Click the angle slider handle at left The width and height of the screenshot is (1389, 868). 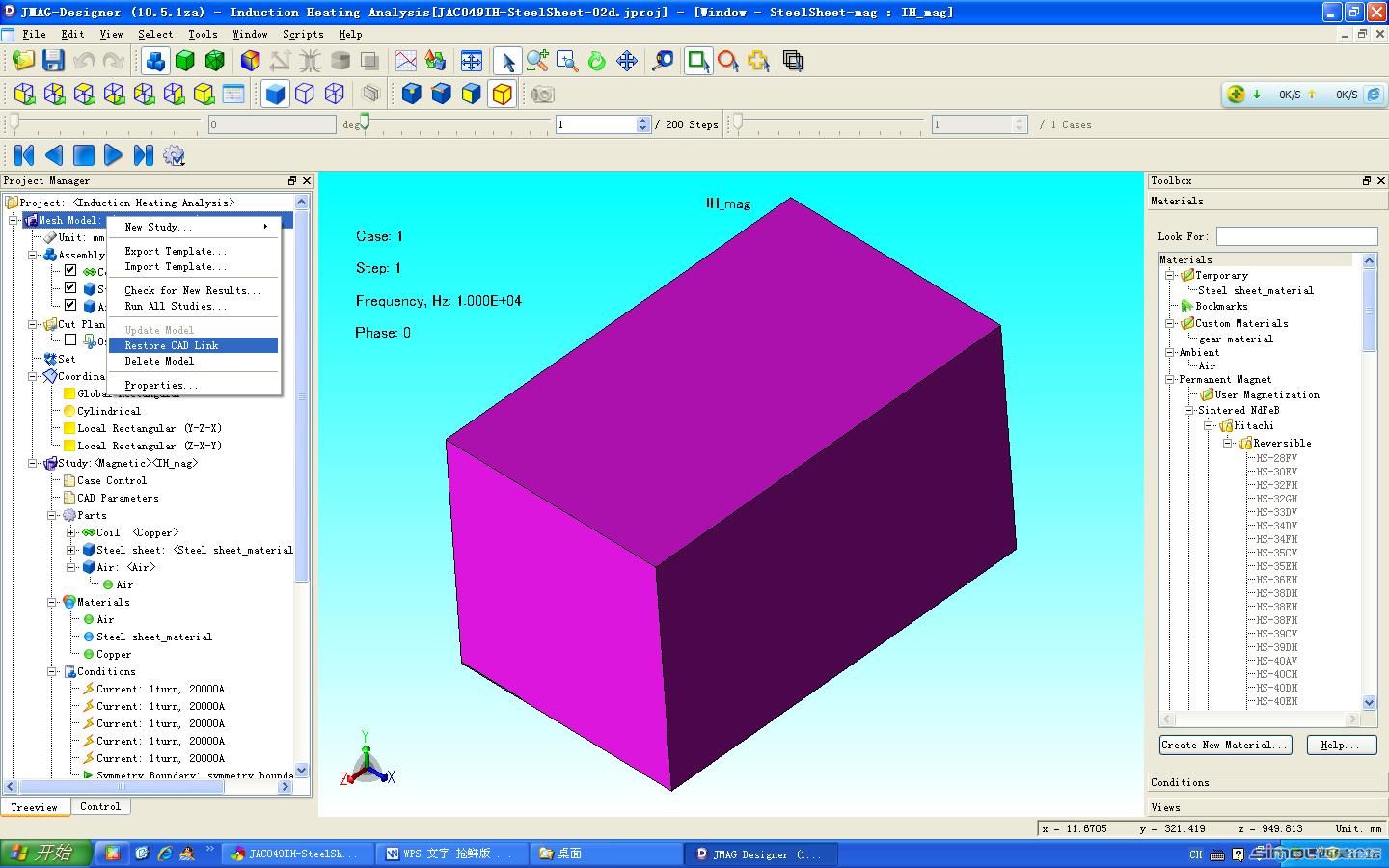pos(14,123)
